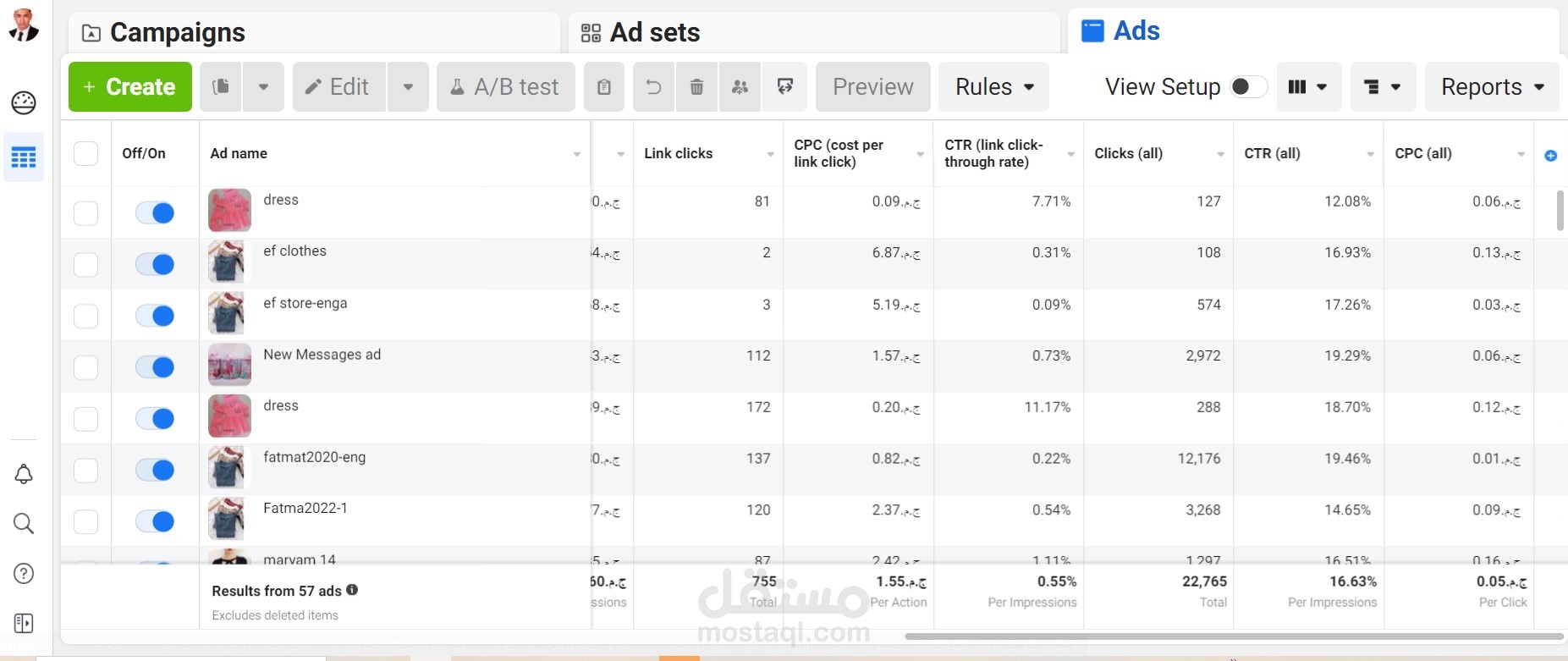Open the account overview gauge icon

pos(24,102)
